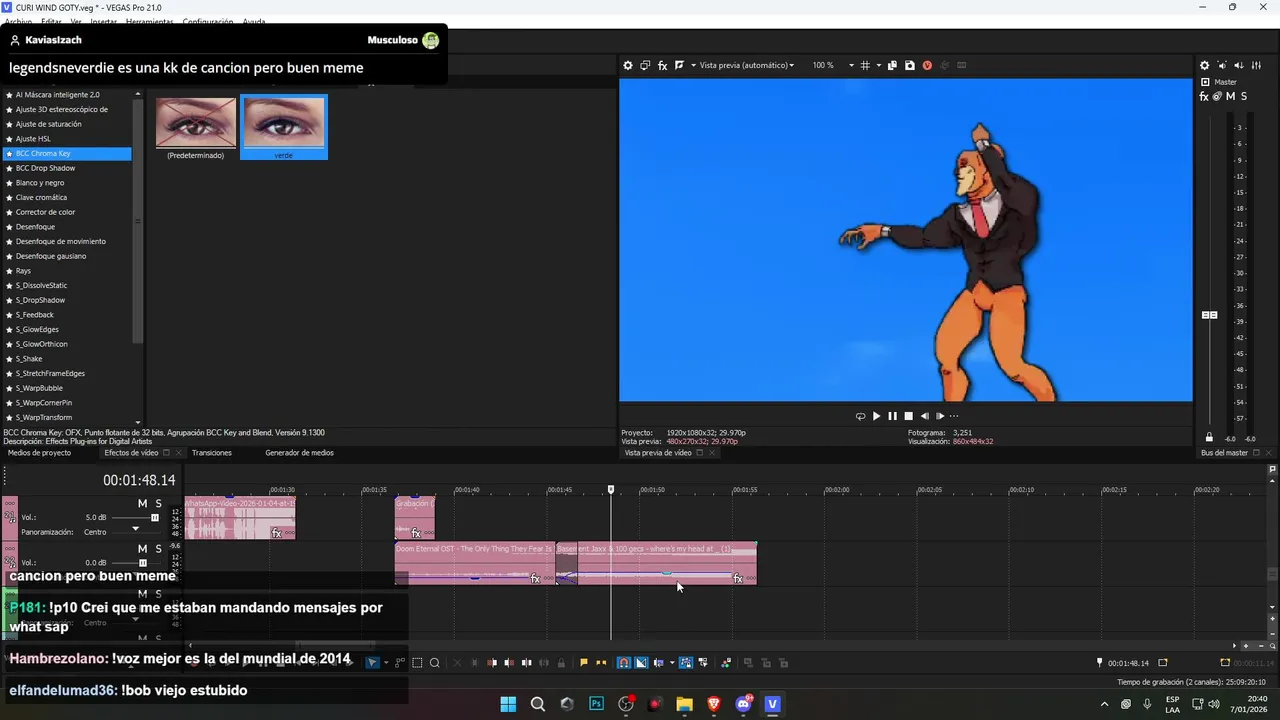Click the Trim End tool icon
The height and width of the screenshot is (720, 1280).
click(509, 662)
